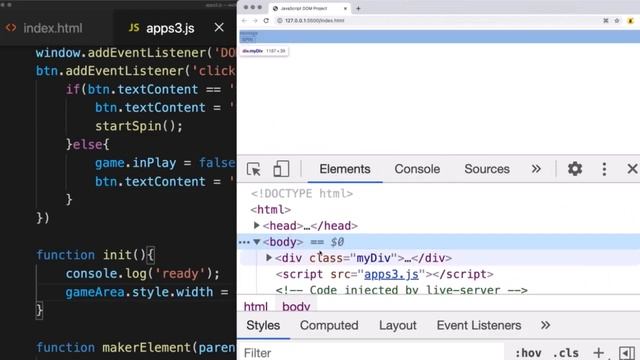Open the Layout pane tab
The height and width of the screenshot is (360, 640).
pos(398,325)
